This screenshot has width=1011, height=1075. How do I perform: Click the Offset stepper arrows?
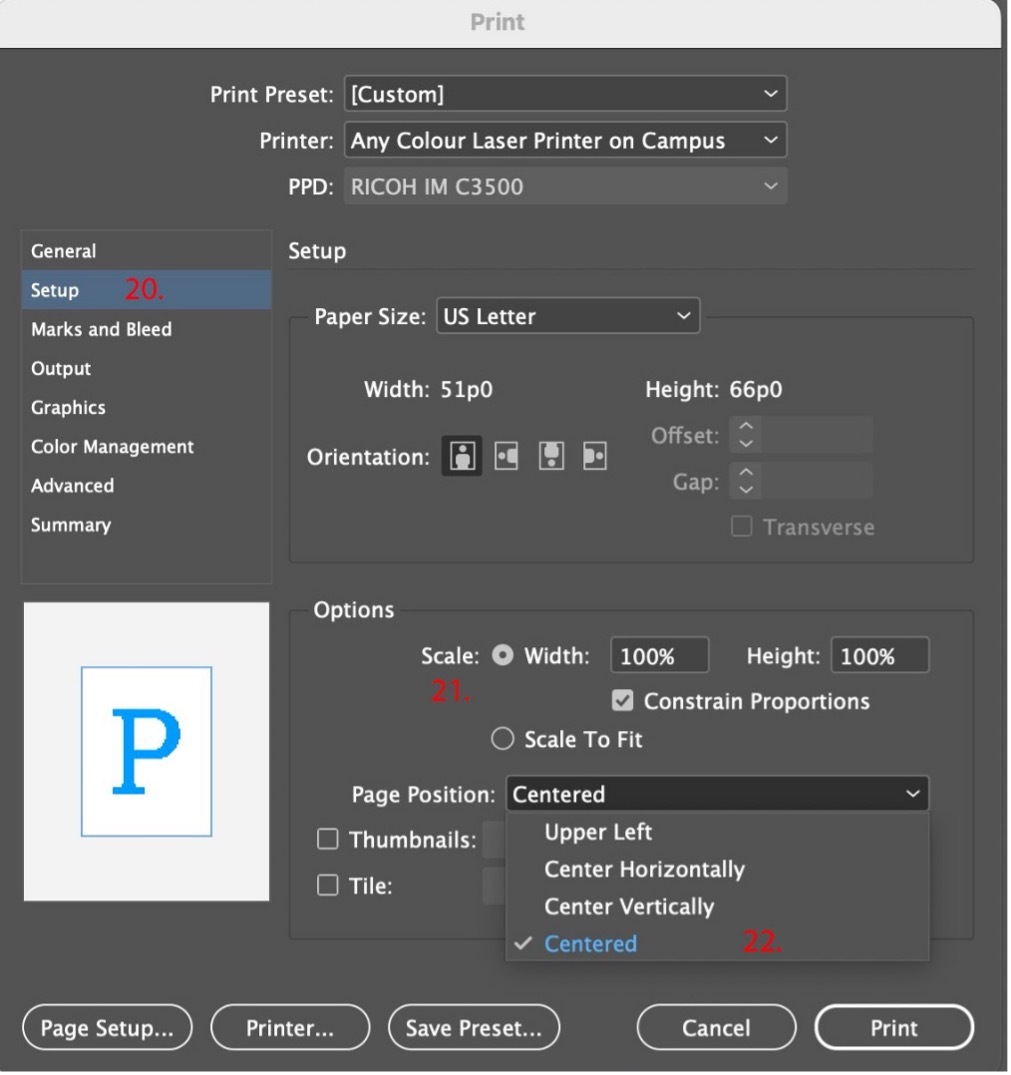point(746,435)
